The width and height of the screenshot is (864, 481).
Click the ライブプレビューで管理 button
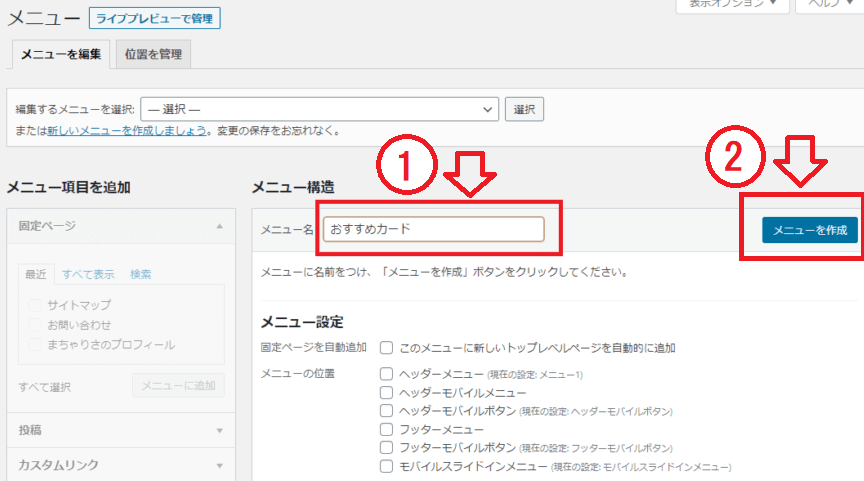click(x=154, y=18)
